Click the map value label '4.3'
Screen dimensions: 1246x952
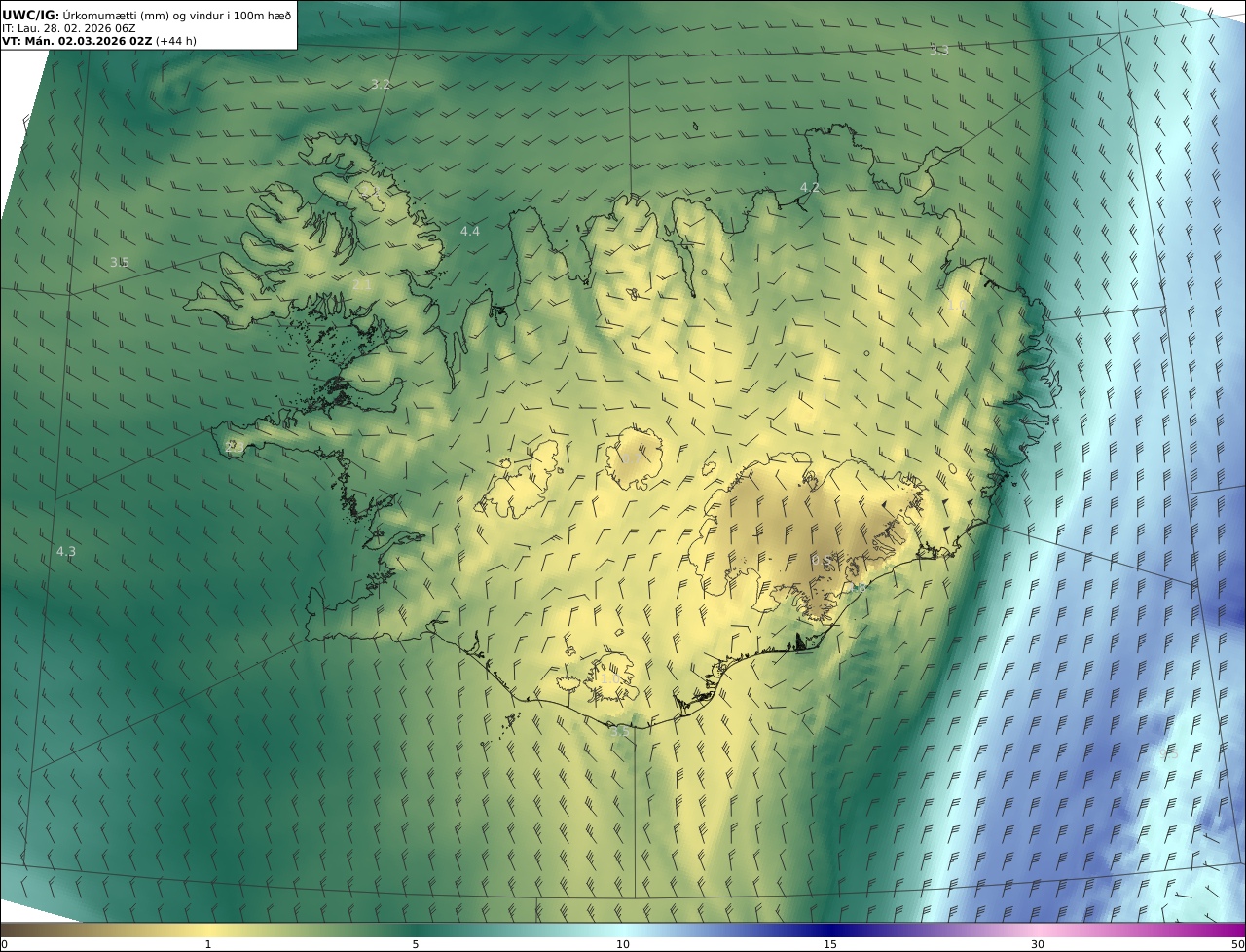[x=66, y=551]
